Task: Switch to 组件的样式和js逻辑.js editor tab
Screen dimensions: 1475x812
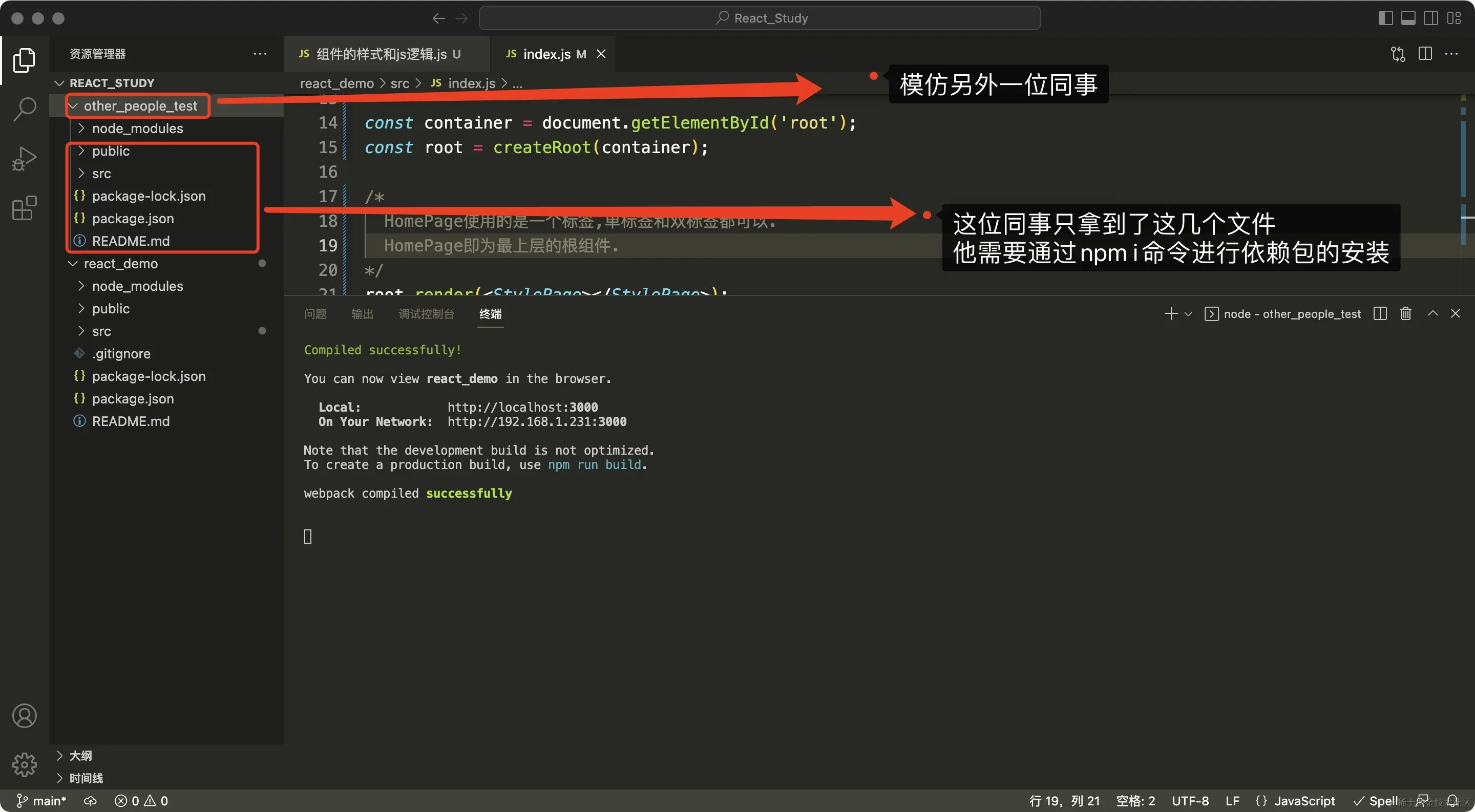Action: click(x=381, y=54)
